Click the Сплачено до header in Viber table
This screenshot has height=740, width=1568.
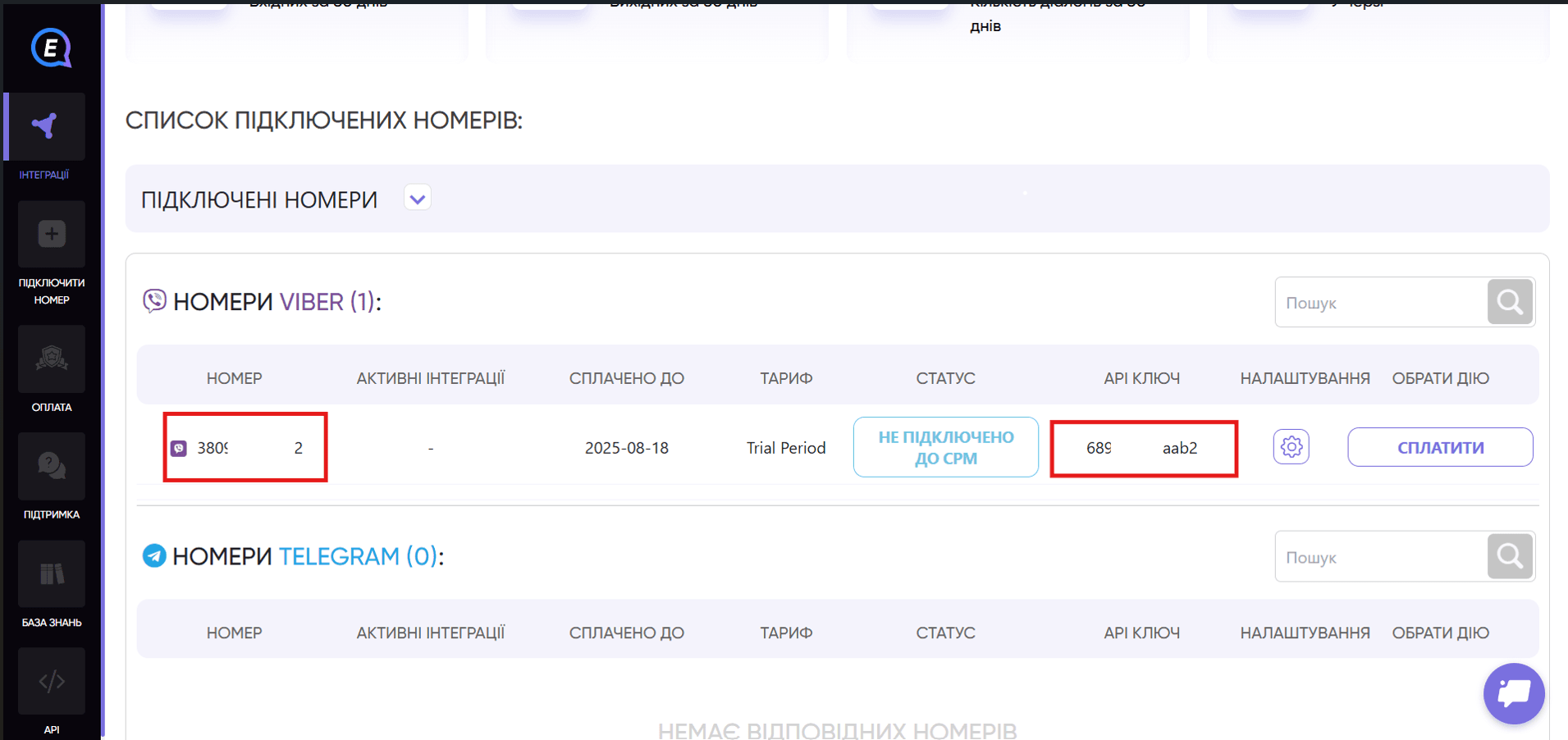[x=626, y=378]
